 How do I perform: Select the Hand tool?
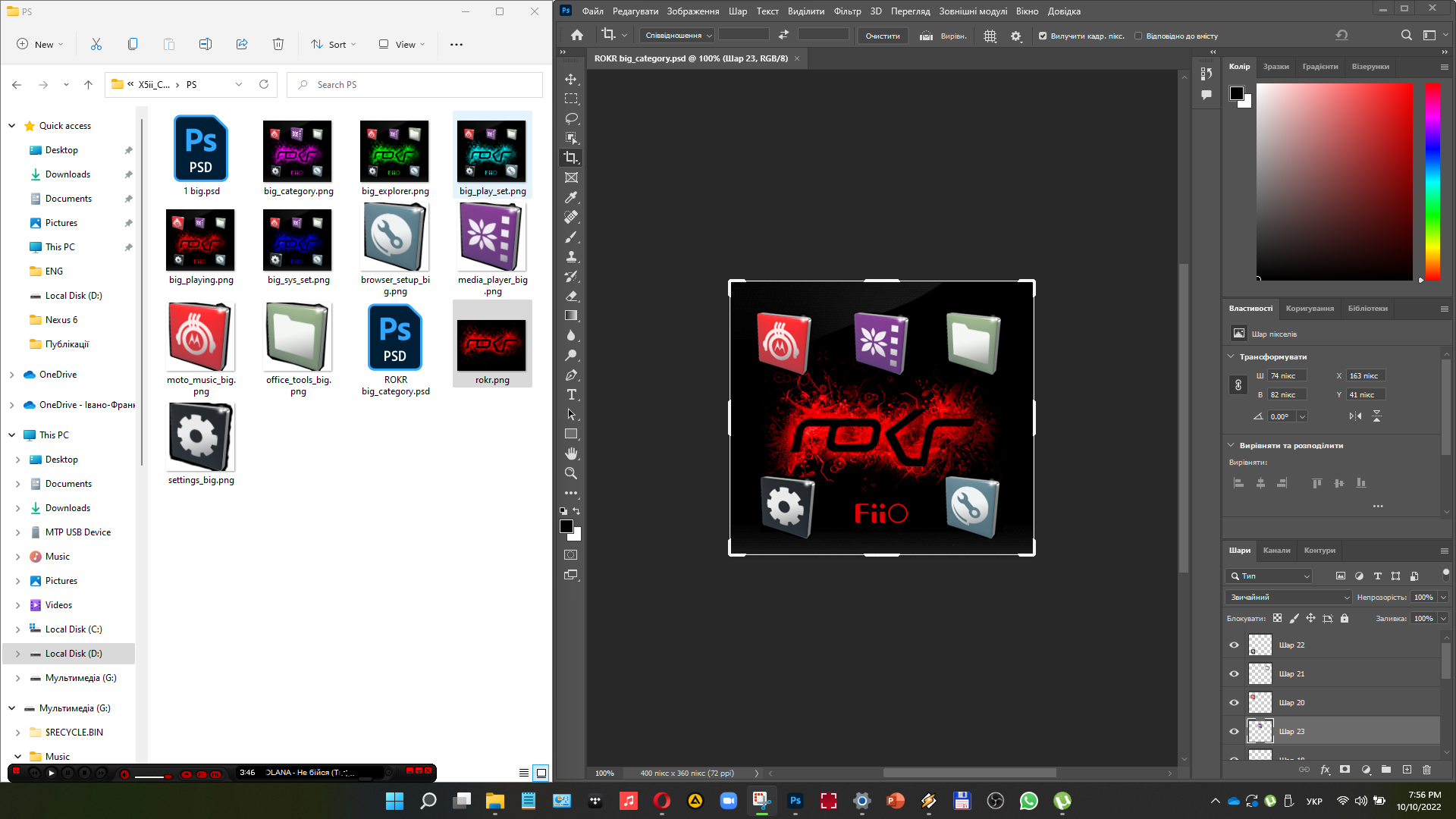[571, 453]
